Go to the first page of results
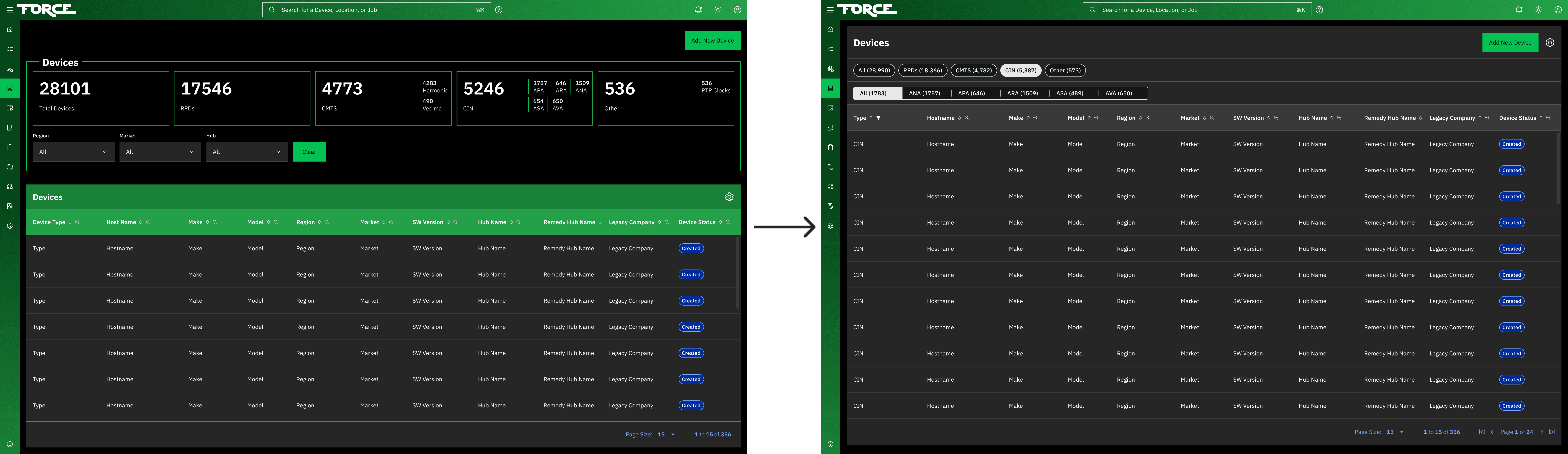This screenshot has height=454, width=1568. (x=1482, y=432)
